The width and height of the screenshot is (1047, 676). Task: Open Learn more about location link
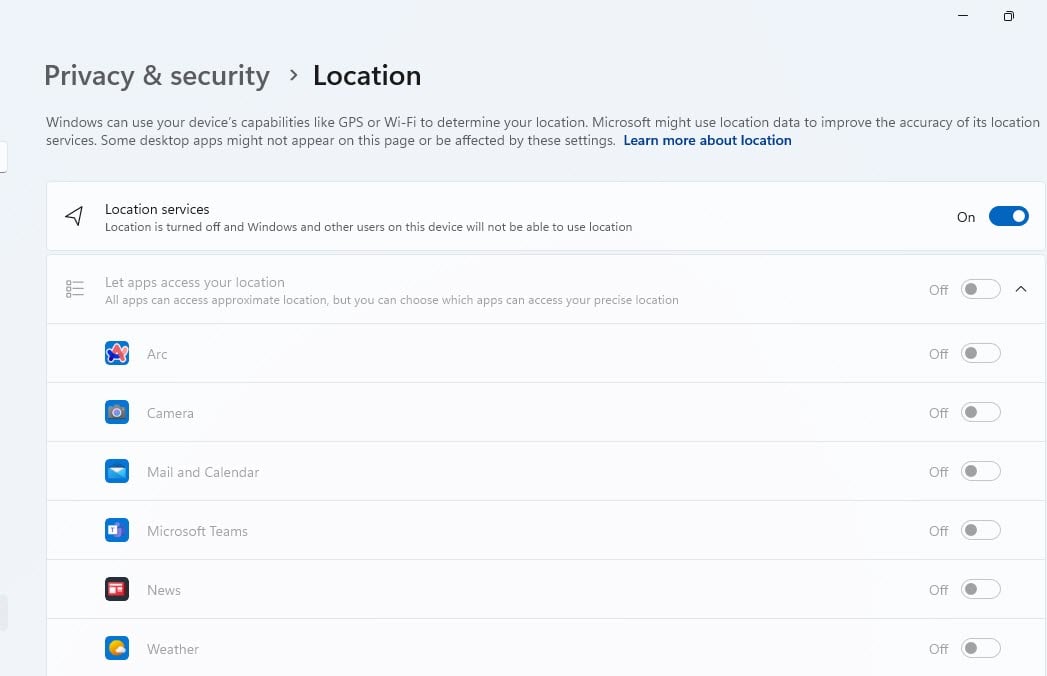click(x=707, y=140)
